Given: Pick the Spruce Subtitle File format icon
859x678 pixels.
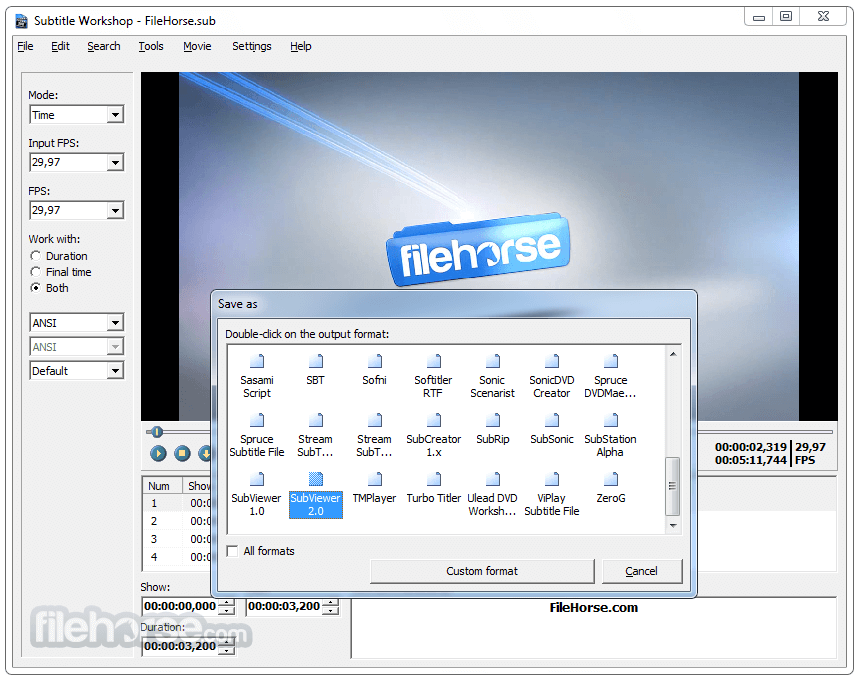Looking at the screenshot, I should pos(257,420).
